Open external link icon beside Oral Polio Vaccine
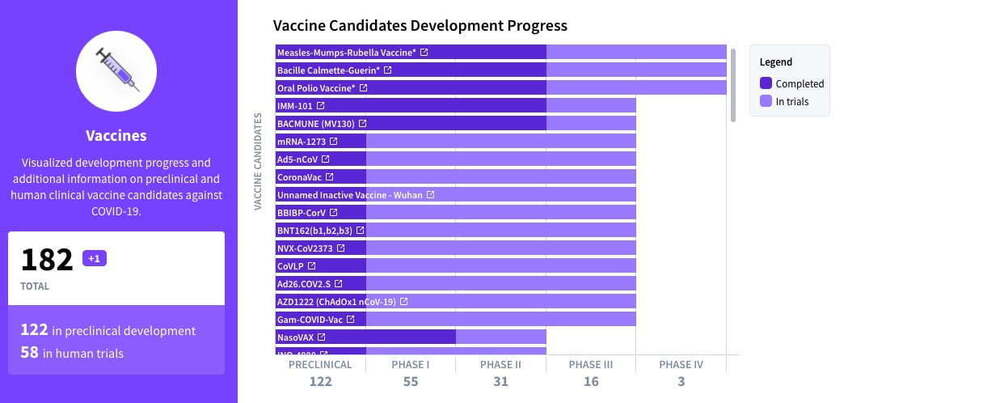Viewport: 1000px width, 403px height. click(x=363, y=88)
